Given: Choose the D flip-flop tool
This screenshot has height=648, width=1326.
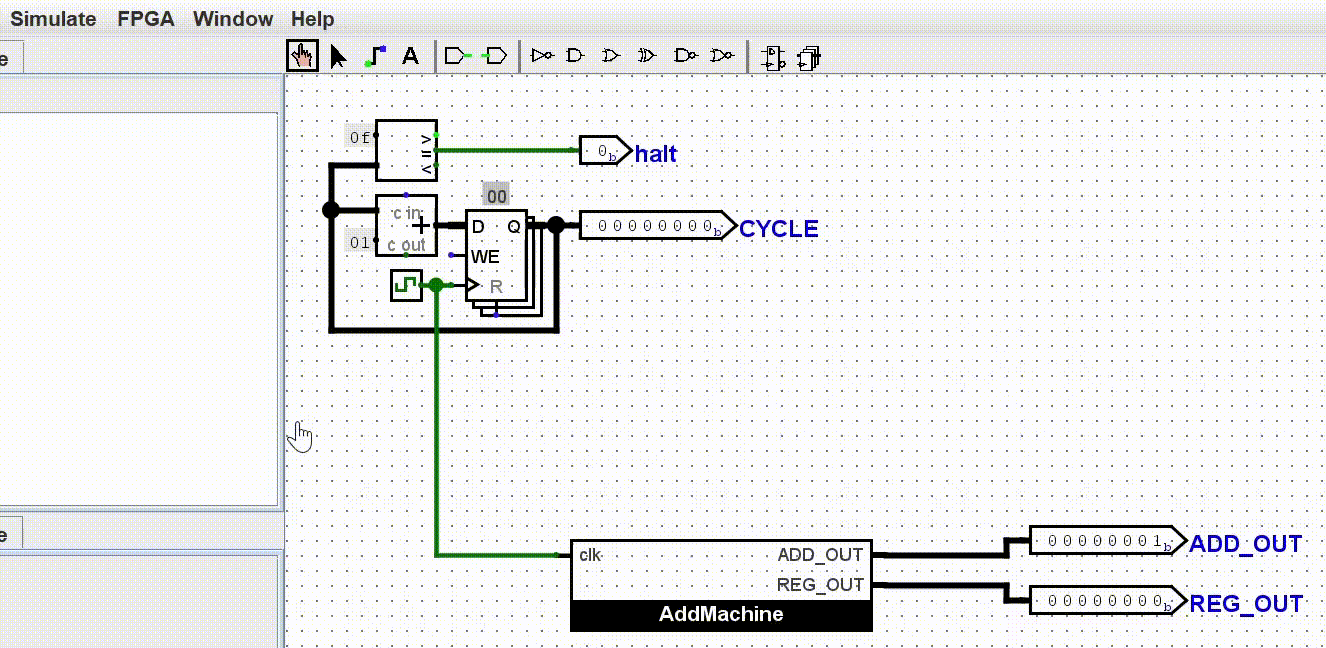Looking at the screenshot, I should coord(772,58).
